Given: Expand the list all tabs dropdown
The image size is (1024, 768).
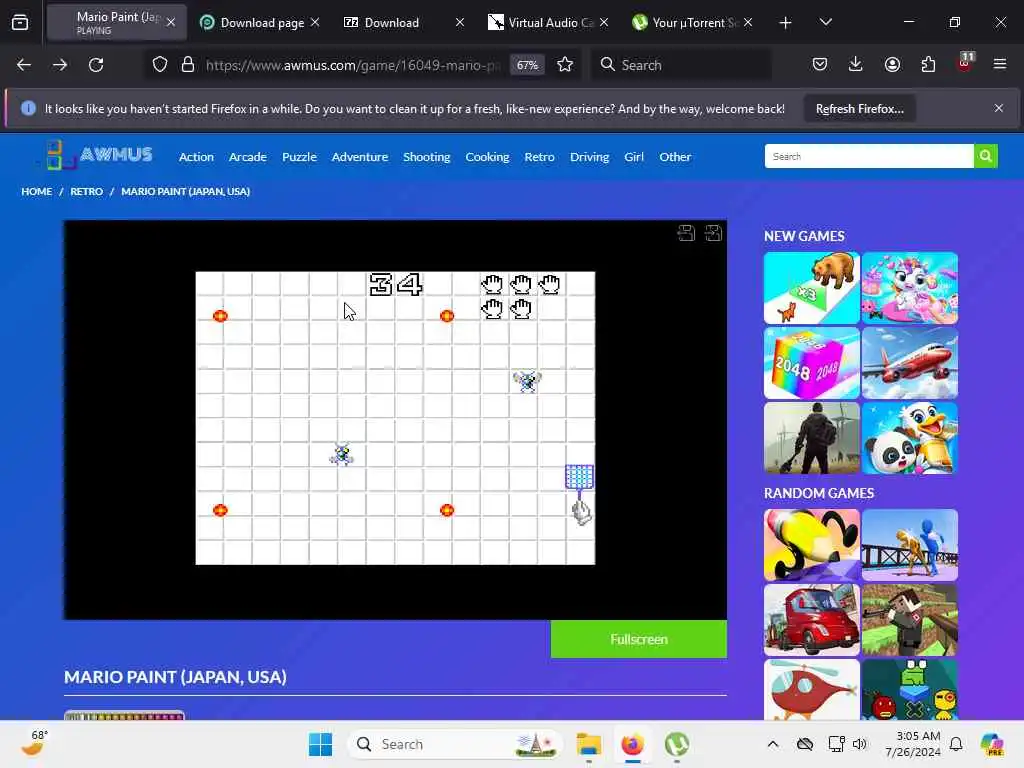Looking at the screenshot, I should pyautogui.click(x=825, y=22).
